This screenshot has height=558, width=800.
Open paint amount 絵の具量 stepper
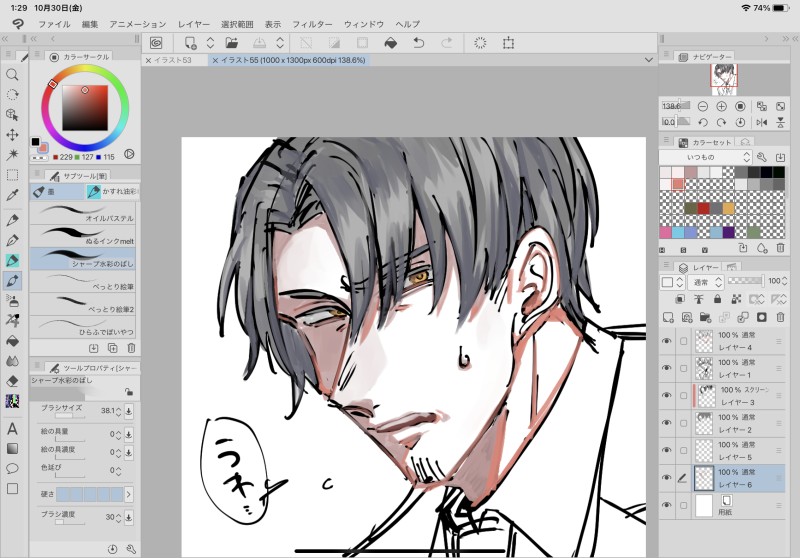point(118,435)
